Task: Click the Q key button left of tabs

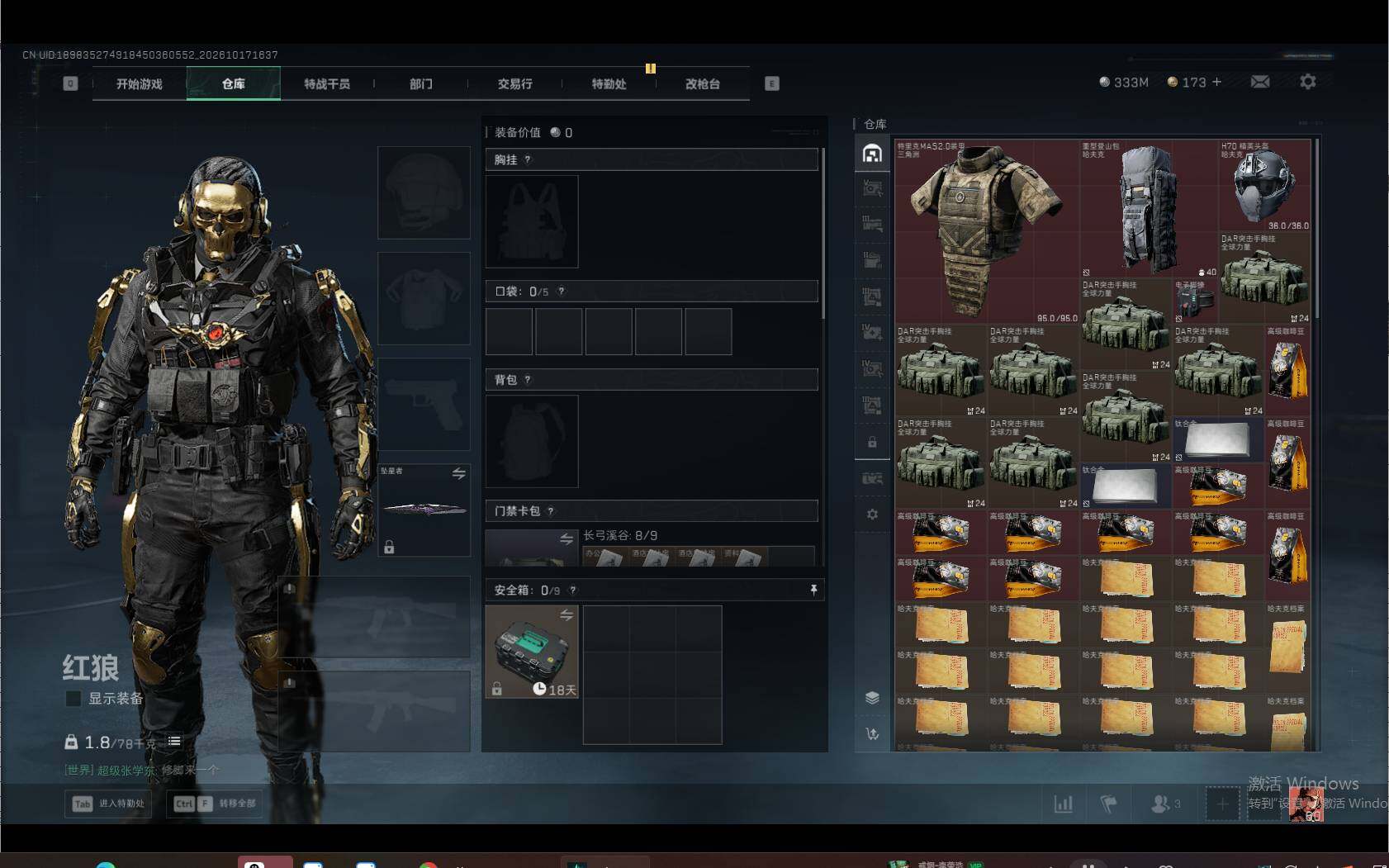Action: 70,83
